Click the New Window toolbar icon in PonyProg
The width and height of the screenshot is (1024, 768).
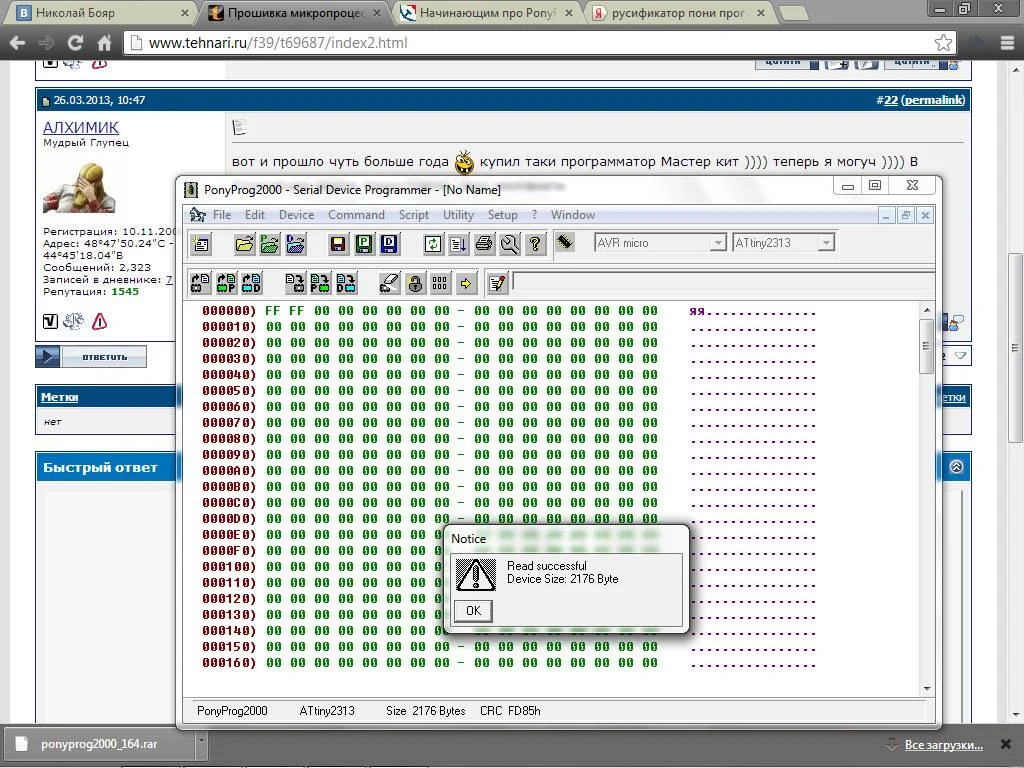[200, 244]
